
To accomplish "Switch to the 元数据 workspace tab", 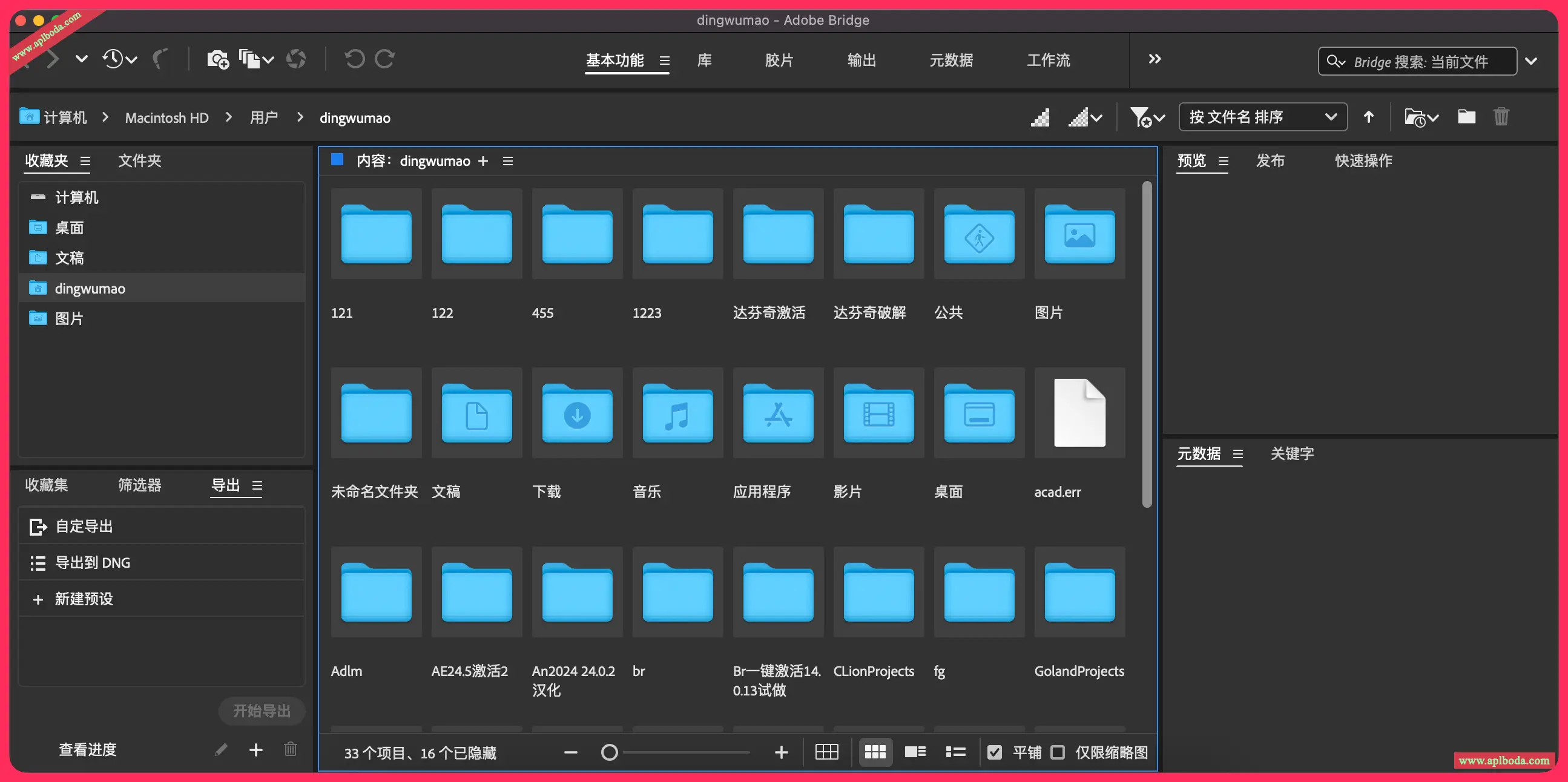I will 950,61.
